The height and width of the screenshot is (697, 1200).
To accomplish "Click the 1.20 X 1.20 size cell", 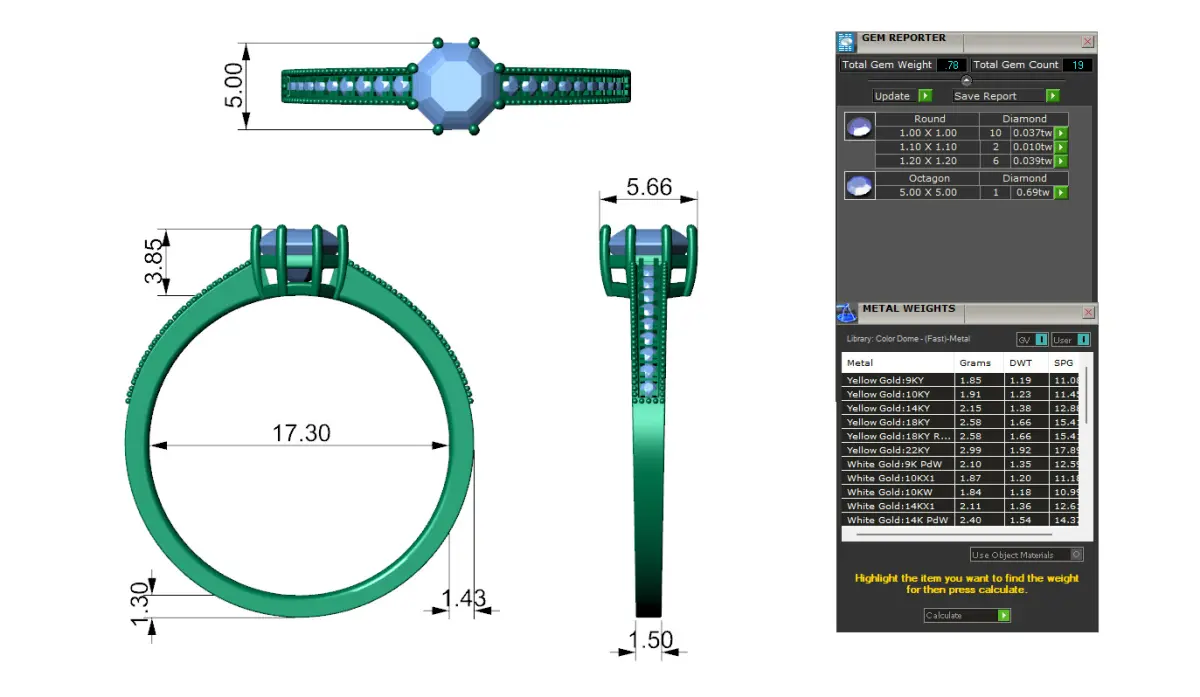I will click(x=928, y=161).
